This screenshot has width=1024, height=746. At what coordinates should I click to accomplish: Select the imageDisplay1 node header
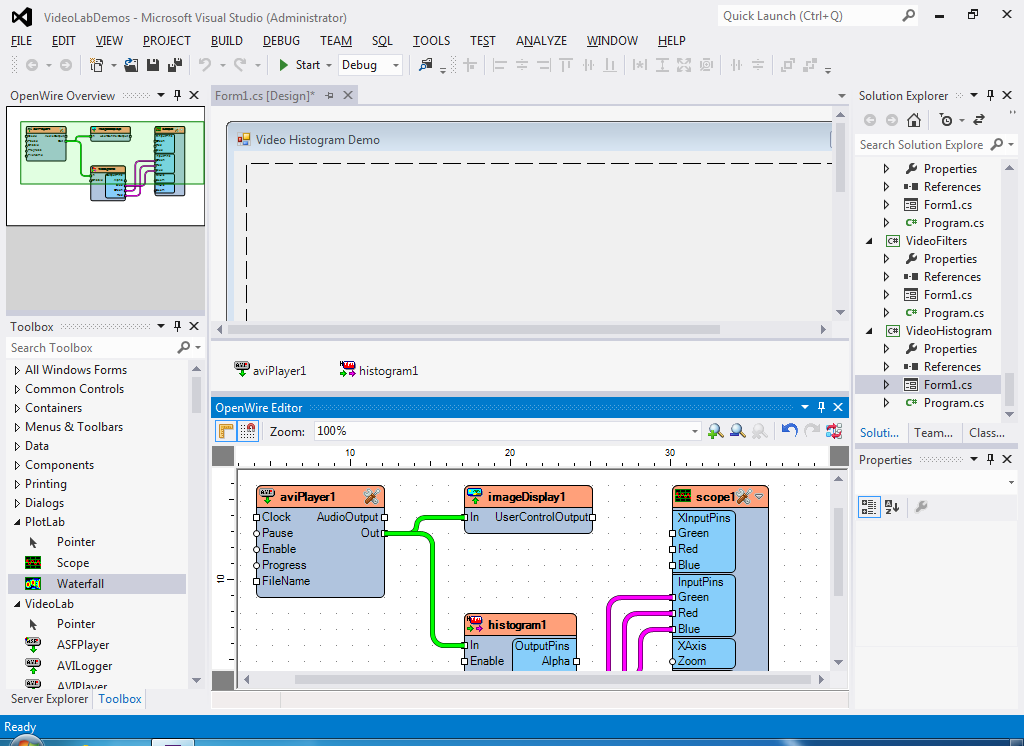coord(528,496)
